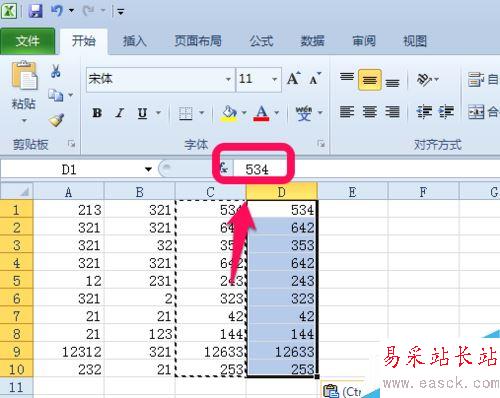Image resolution: width=500 pixels, height=398 pixels.
Task: Switch to the 开始 (Home) tab
Action: (x=84, y=41)
